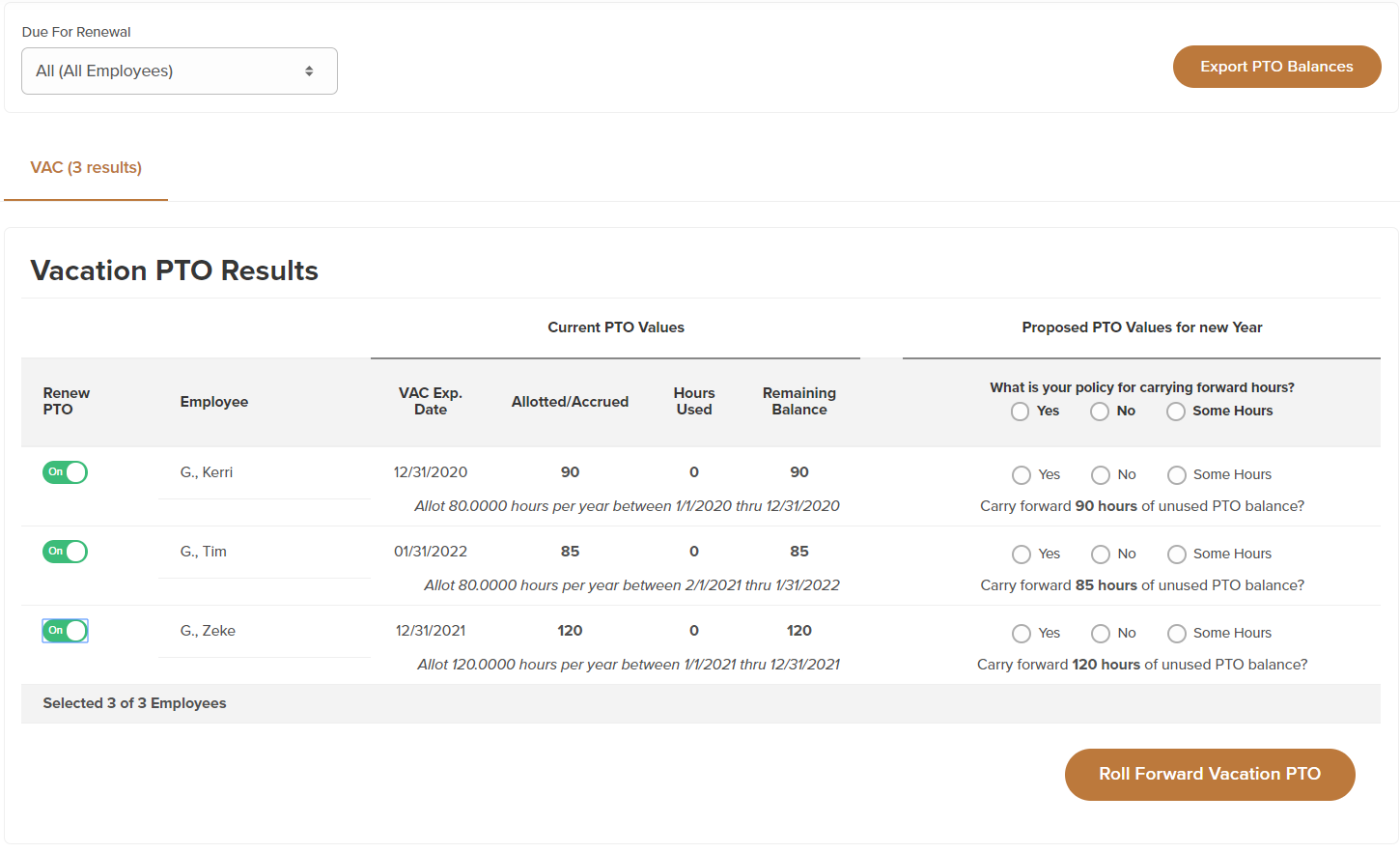1400x853 pixels.
Task: Click 'Proposed PTO Values for new Year' header
Action: (1142, 327)
